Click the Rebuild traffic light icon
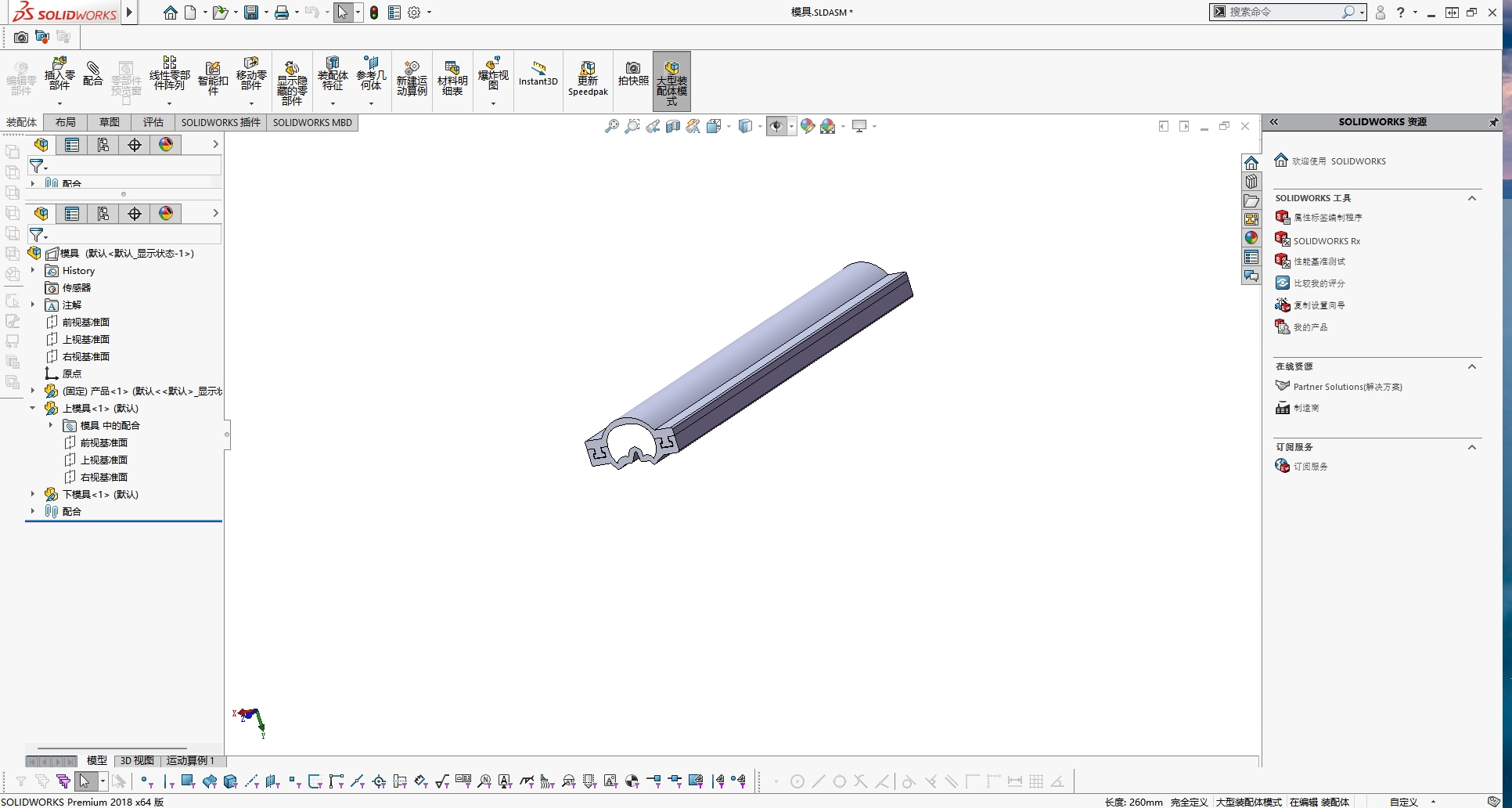1512x808 pixels. pos(374,13)
